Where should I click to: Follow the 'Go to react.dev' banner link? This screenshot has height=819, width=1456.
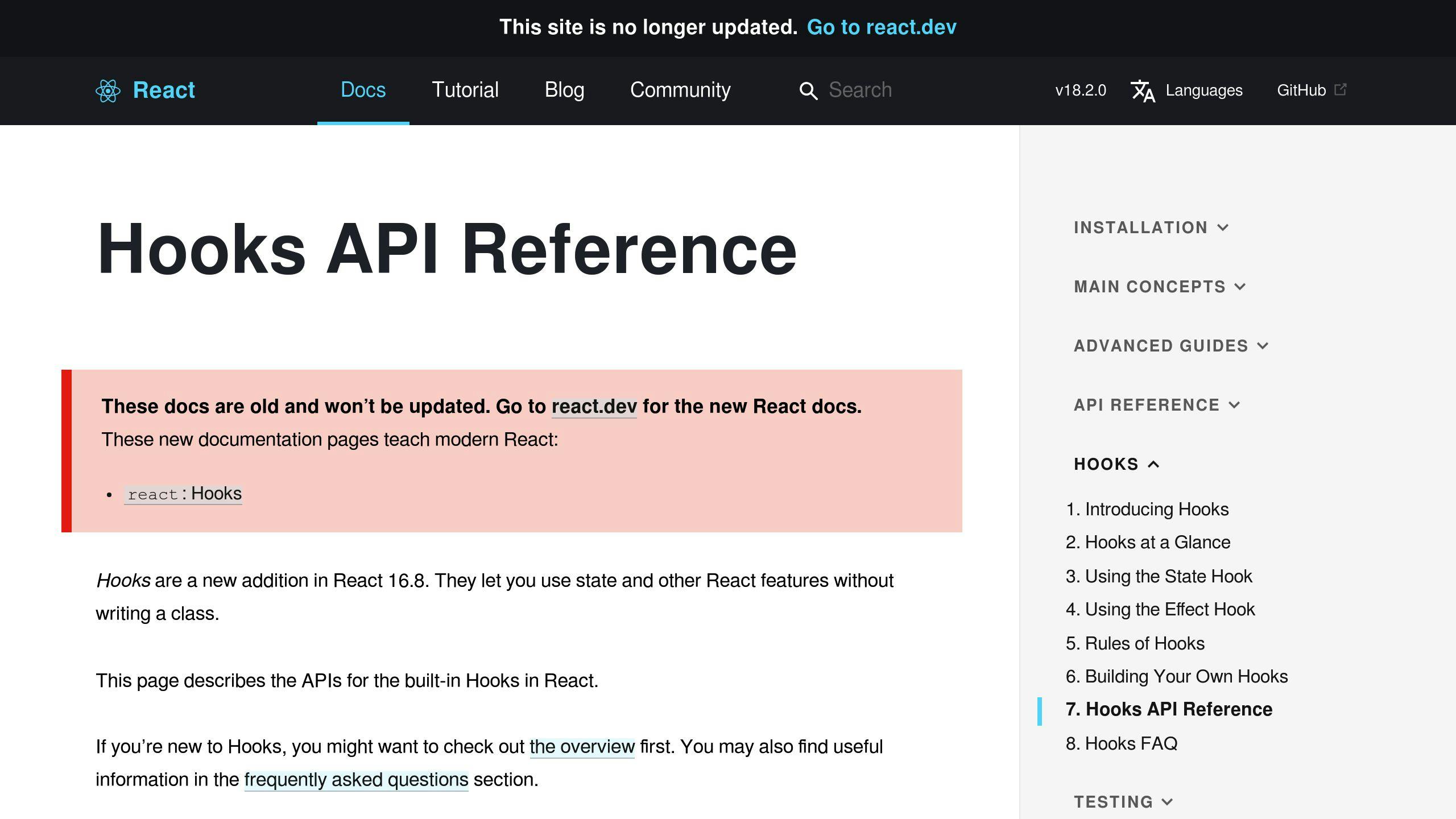click(881, 27)
